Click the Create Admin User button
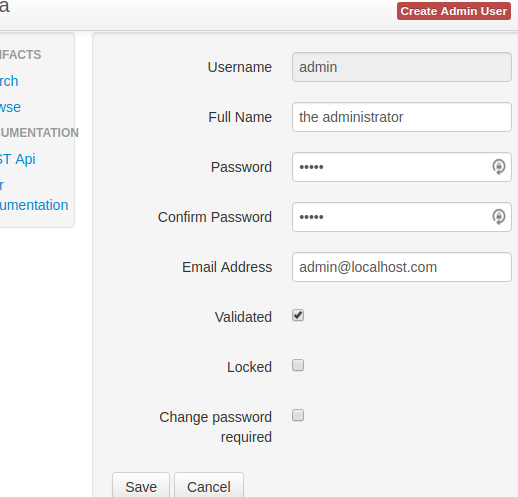Screen dimensions: 518x497 click(454, 11)
